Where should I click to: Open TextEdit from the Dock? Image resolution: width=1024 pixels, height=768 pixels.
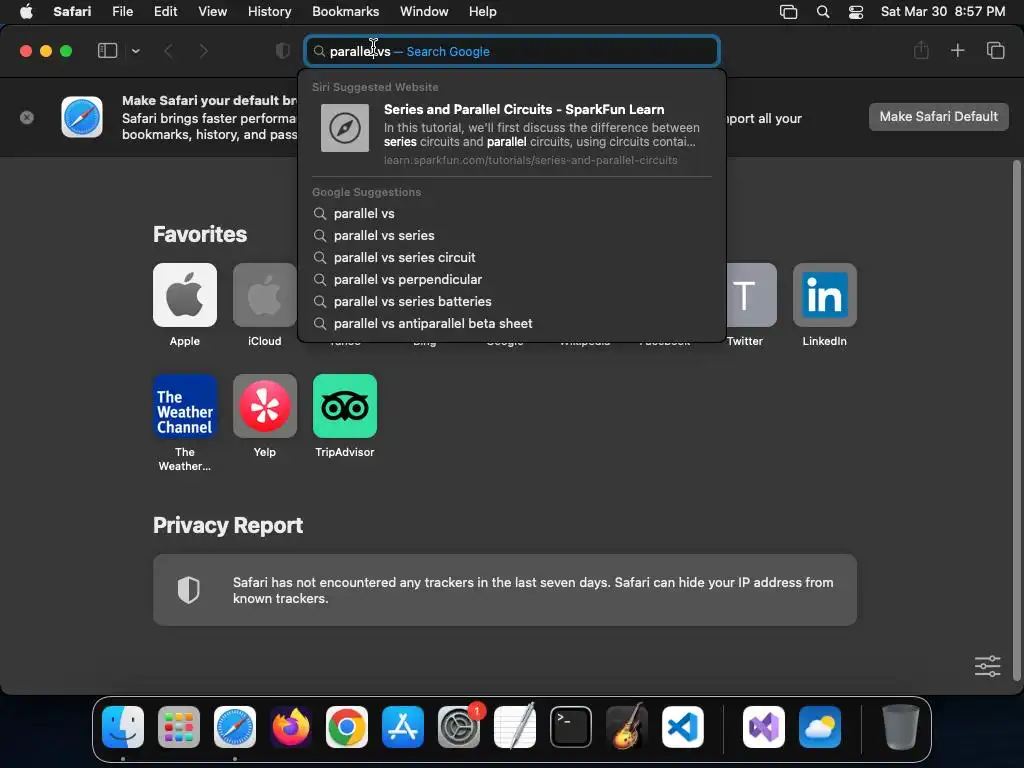[x=515, y=727]
